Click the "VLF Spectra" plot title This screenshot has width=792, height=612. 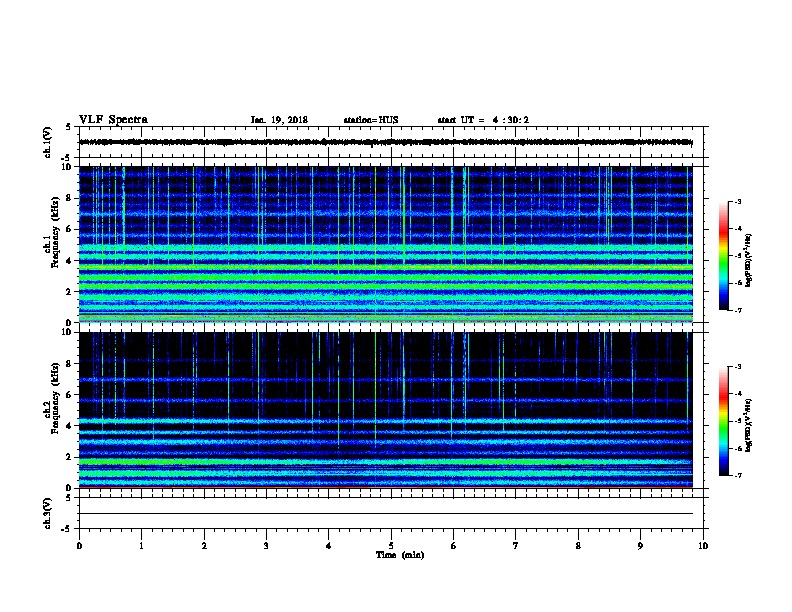click(x=113, y=120)
